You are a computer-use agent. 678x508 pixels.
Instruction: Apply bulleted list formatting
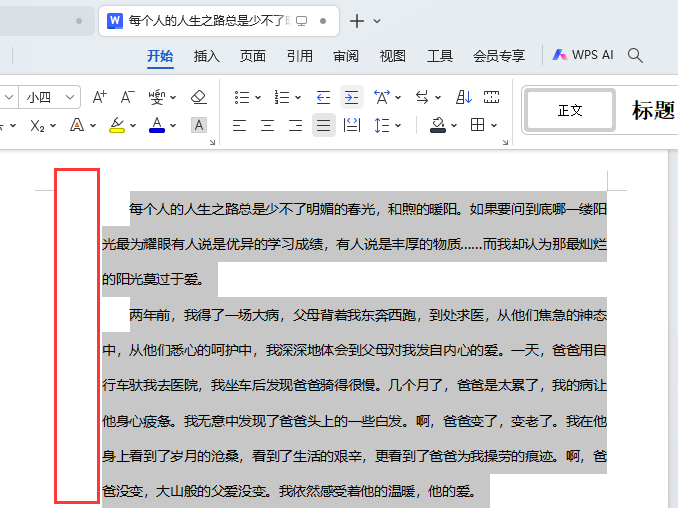coord(242,97)
